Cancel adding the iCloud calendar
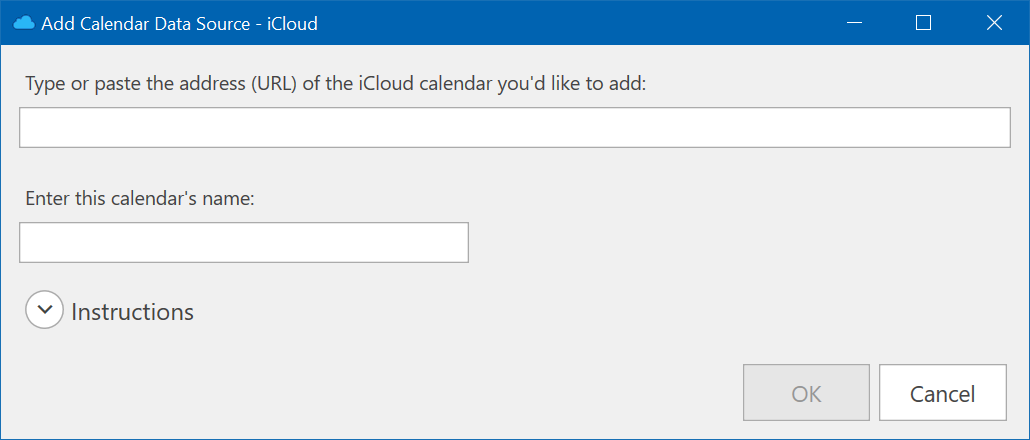Screen dimensions: 1030x440 pos(942,393)
